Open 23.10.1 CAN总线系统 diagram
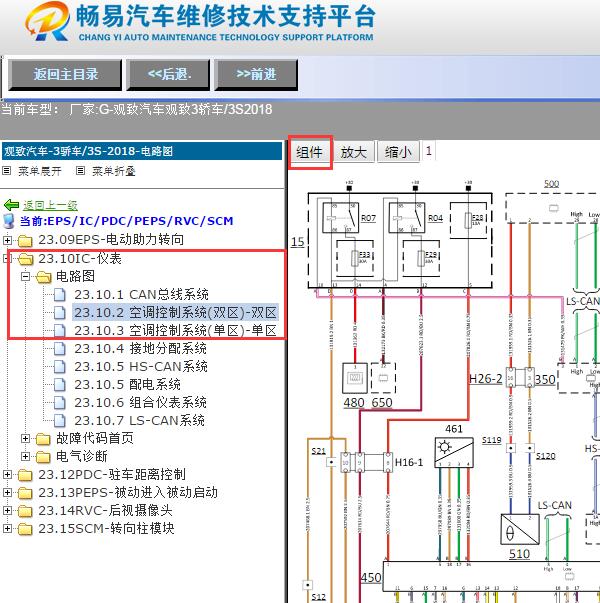 coord(141,295)
